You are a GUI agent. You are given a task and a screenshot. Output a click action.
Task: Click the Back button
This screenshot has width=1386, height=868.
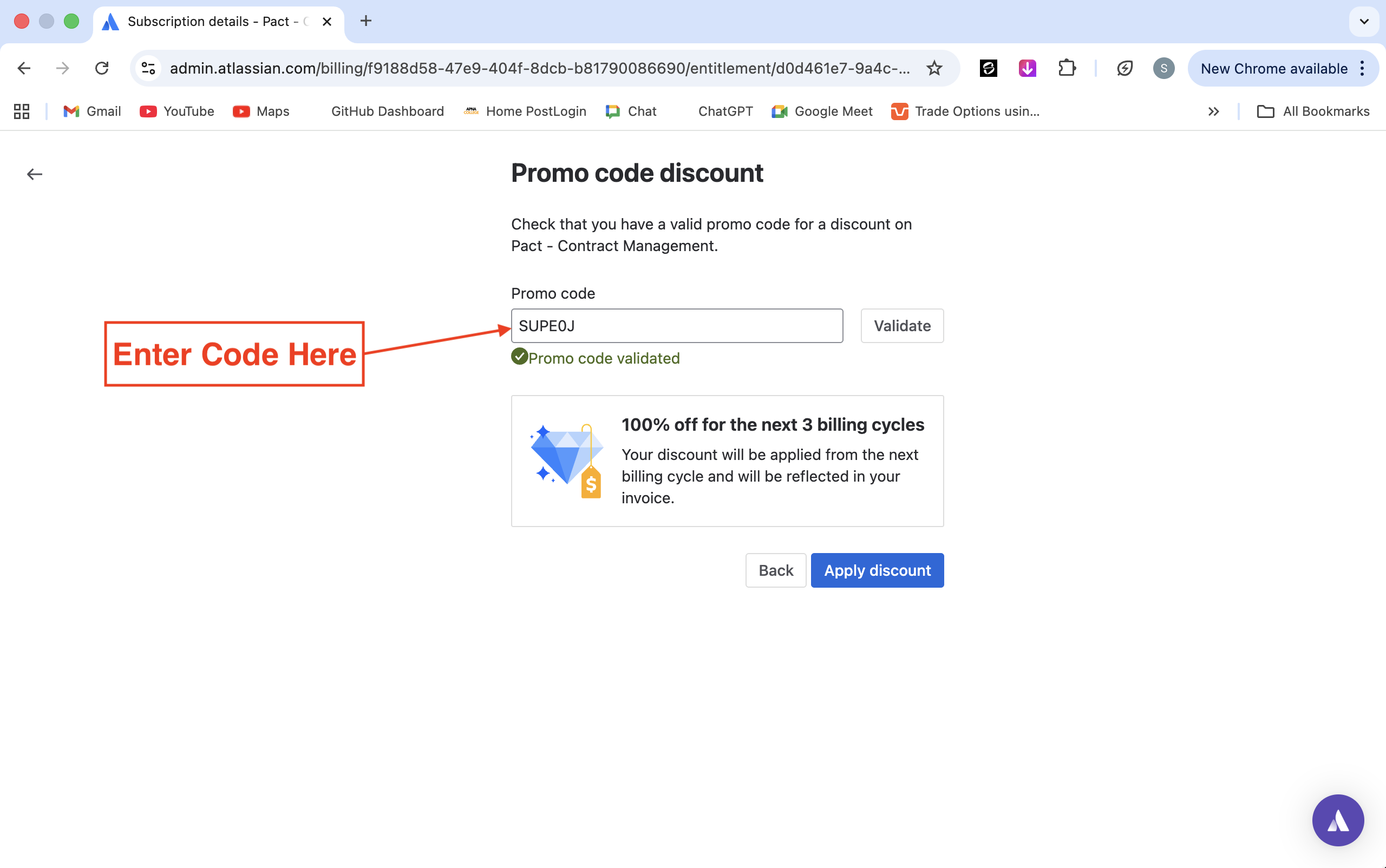[775, 570]
